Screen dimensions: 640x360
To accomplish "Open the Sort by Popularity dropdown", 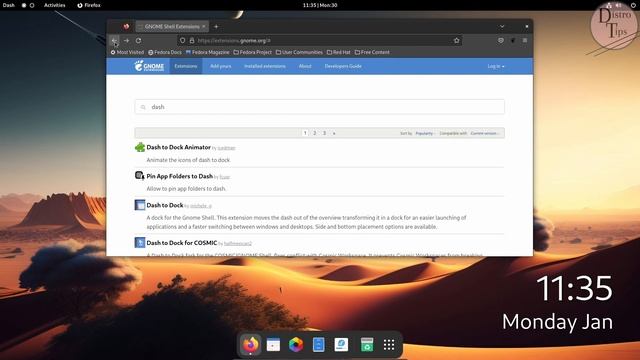I will point(425,133).
